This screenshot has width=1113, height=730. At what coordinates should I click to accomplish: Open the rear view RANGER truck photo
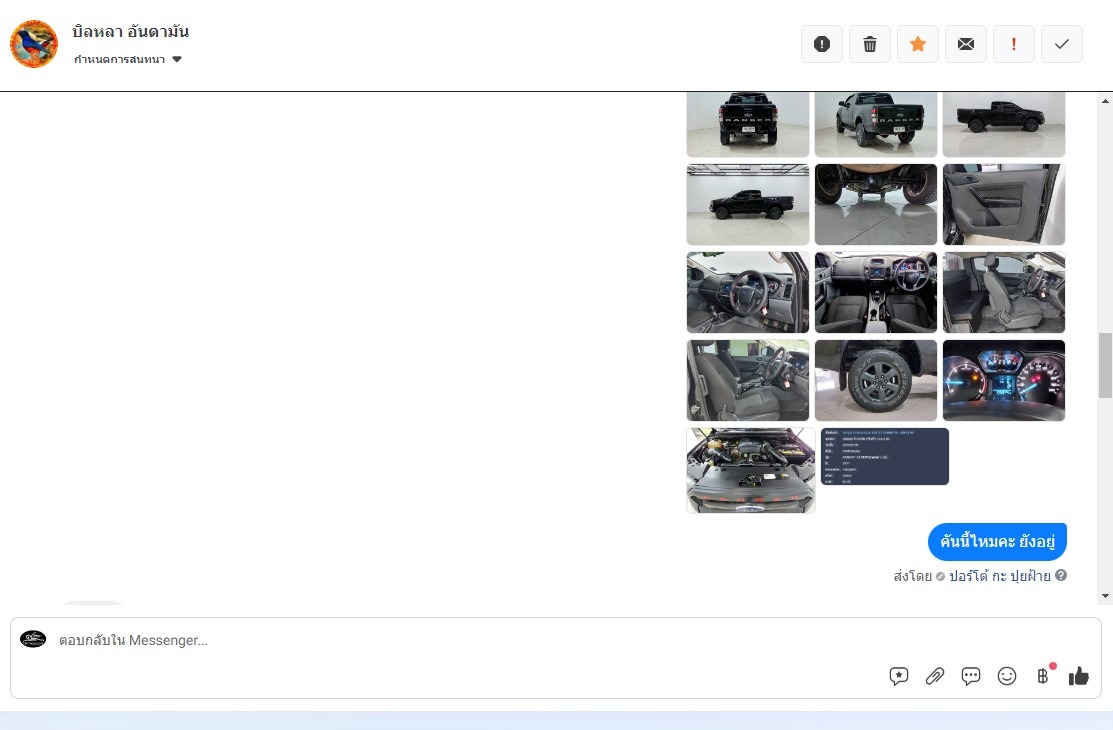pos(748,124)
